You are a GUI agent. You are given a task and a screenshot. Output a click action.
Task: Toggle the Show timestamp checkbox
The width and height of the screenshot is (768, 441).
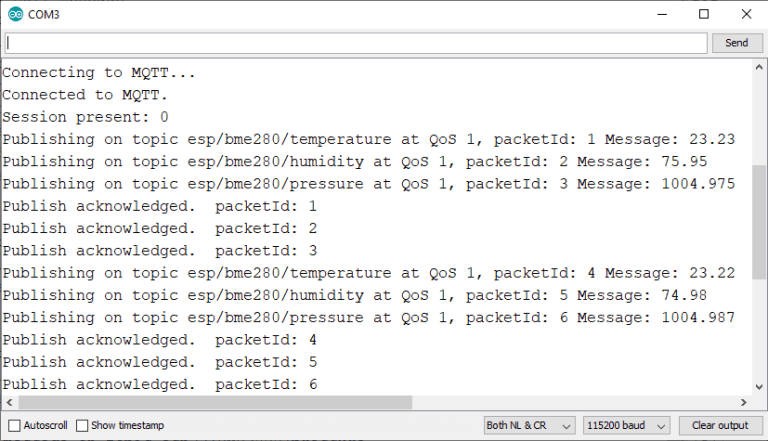tap(82, 425)
